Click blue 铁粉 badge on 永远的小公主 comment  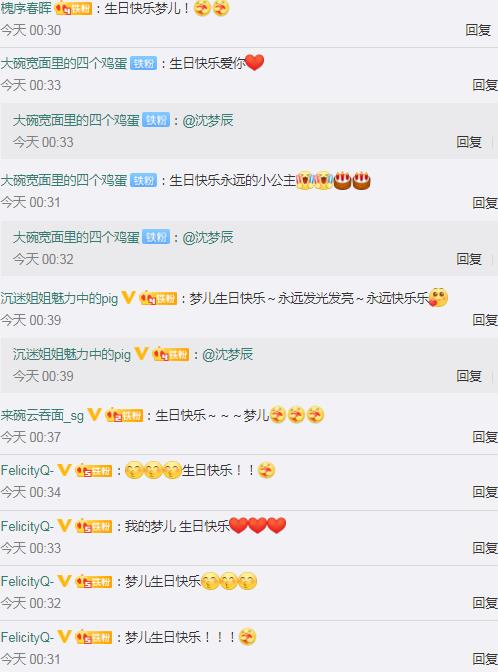pyautogui.click(x=143, y=180)
